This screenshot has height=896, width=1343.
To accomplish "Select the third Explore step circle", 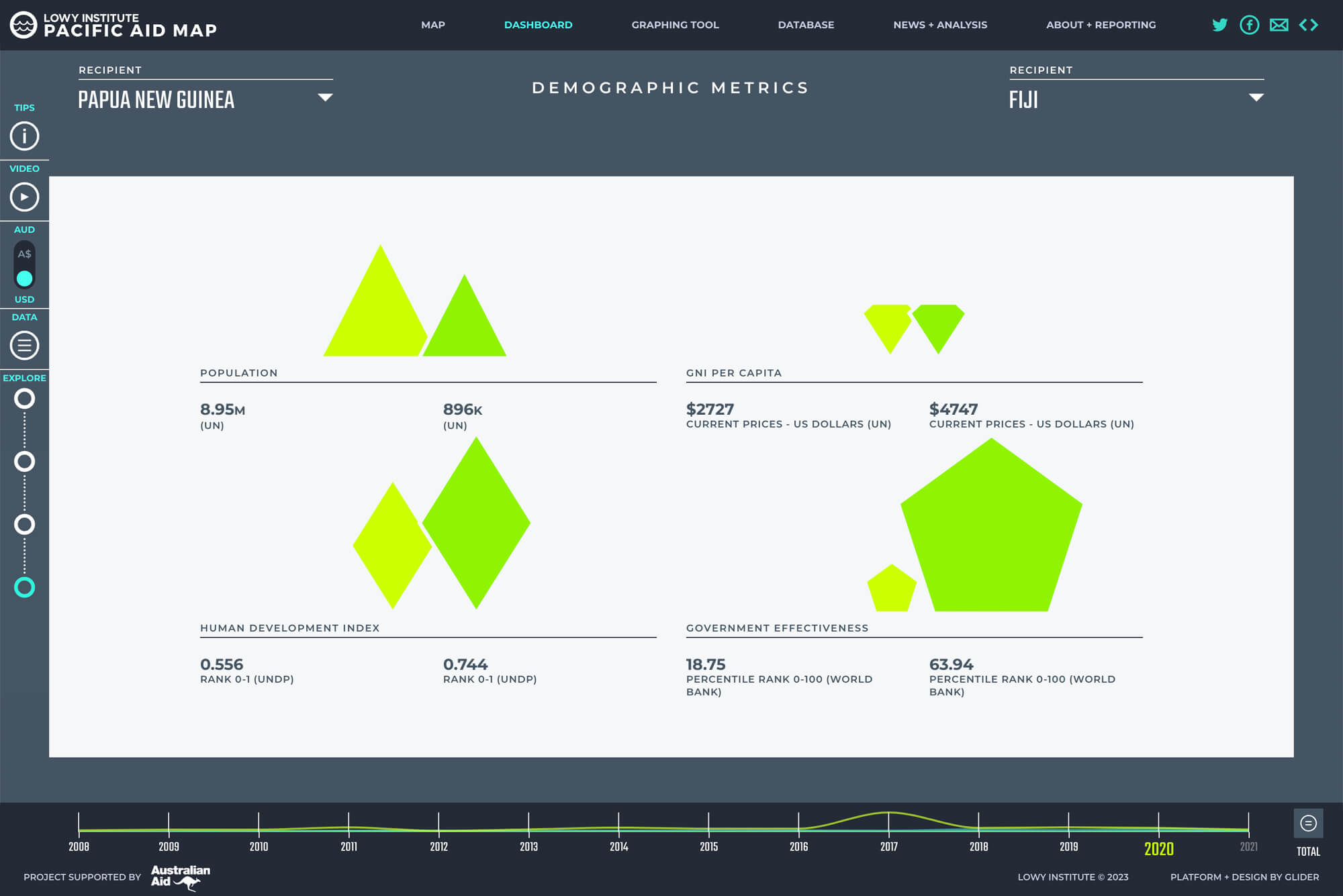I will [24, 524].
